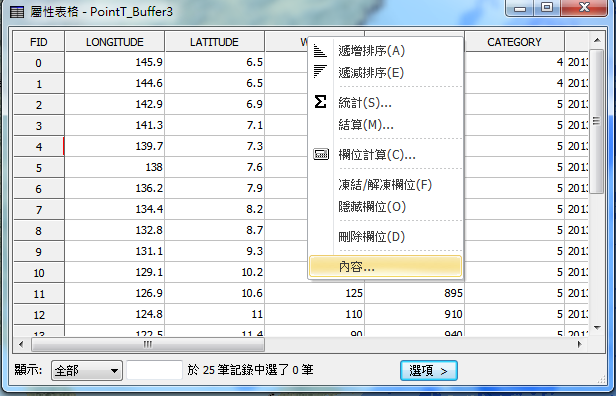Viewport: 616px width, 396px height.
Task: Click longitude cell 144.6
Action: pos(115,83)
